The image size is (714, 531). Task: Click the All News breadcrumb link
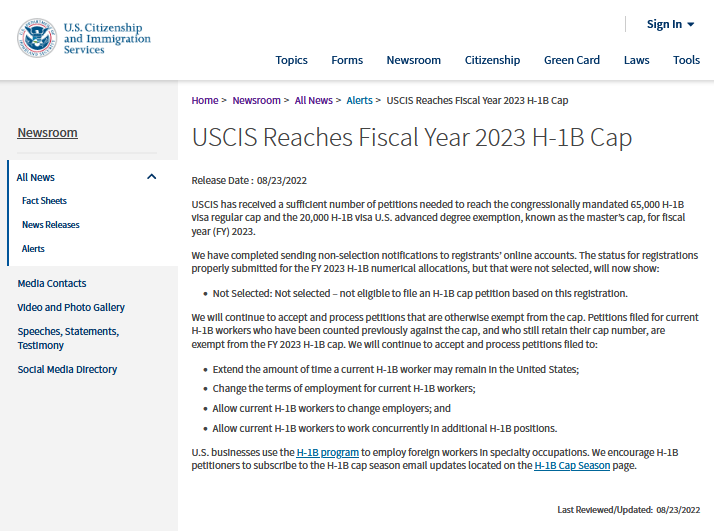(313, 101)
